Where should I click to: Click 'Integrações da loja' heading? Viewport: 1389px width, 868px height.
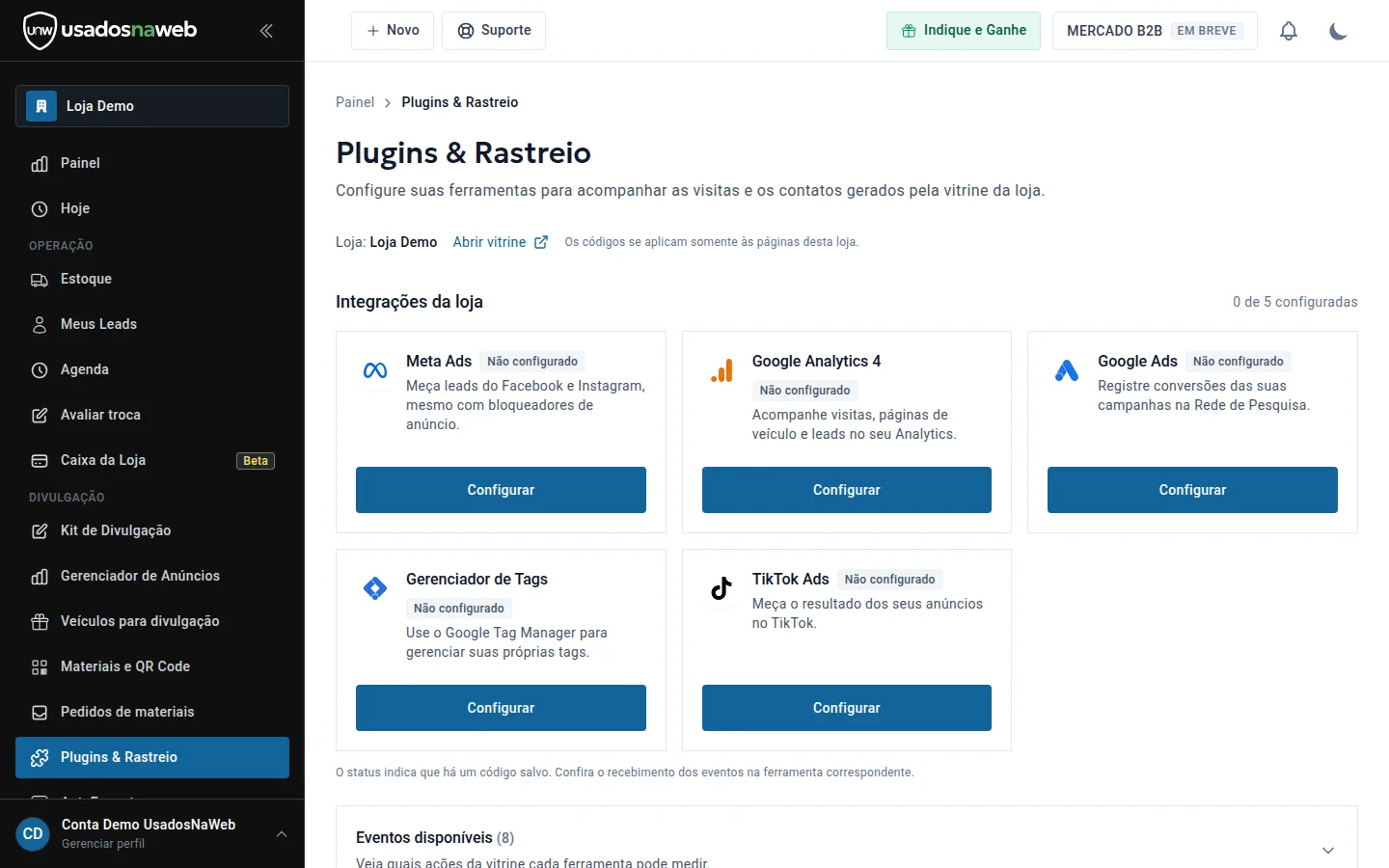point(409,302)
